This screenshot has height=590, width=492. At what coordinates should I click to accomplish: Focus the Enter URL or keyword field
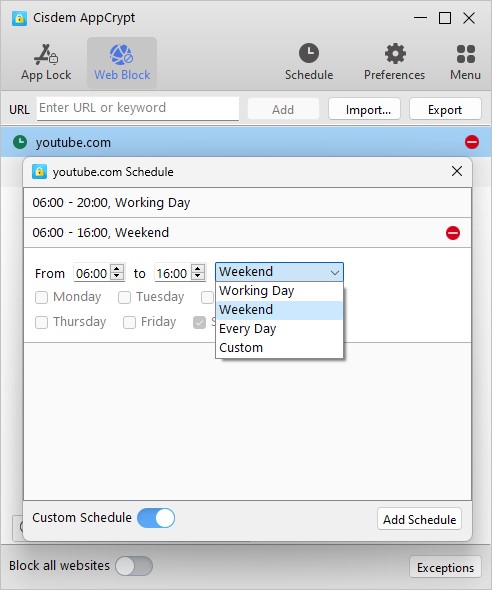point(138,108)
